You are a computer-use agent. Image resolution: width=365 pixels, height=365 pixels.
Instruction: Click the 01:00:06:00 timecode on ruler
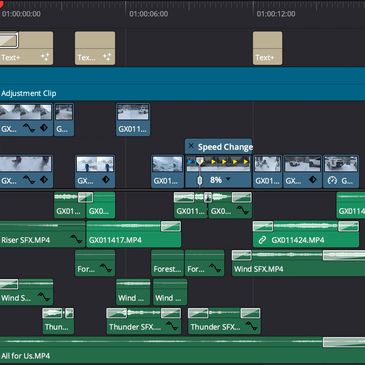(149, 14)
